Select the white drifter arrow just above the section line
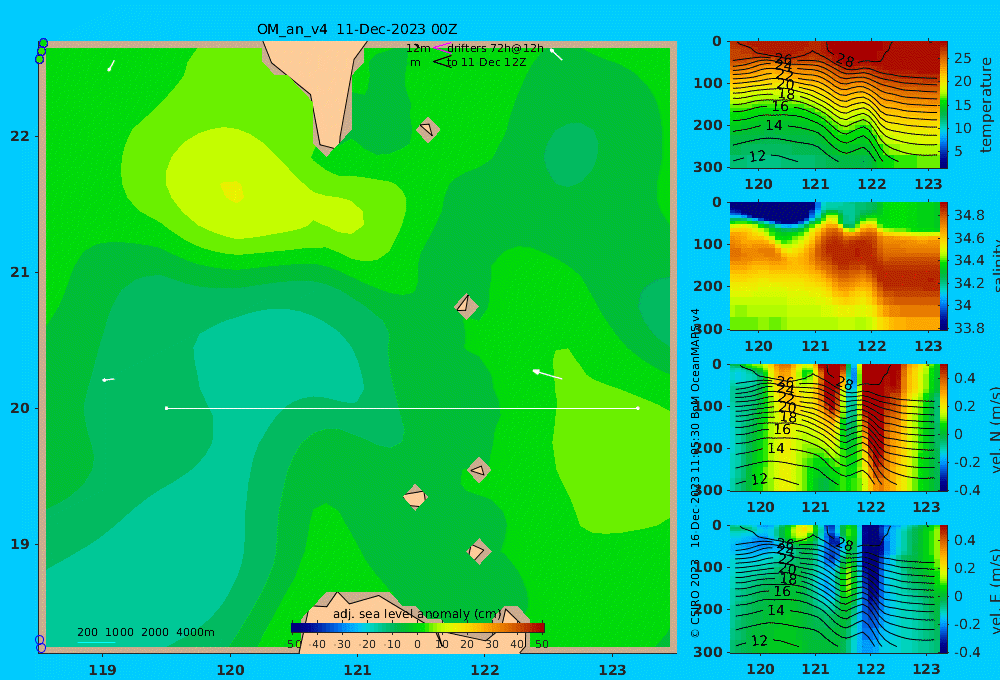 547,374
